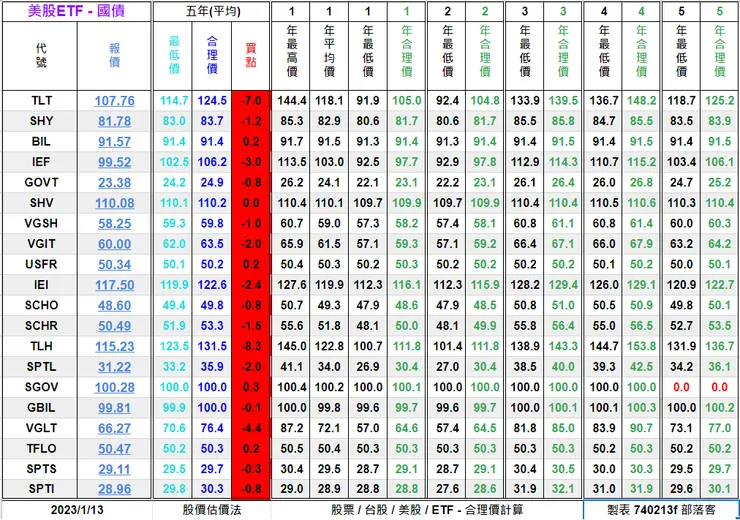The width and height of the screenshot is (740, 520).
Task: Select the SCHO ticker cell
Action: pos(41,305)
